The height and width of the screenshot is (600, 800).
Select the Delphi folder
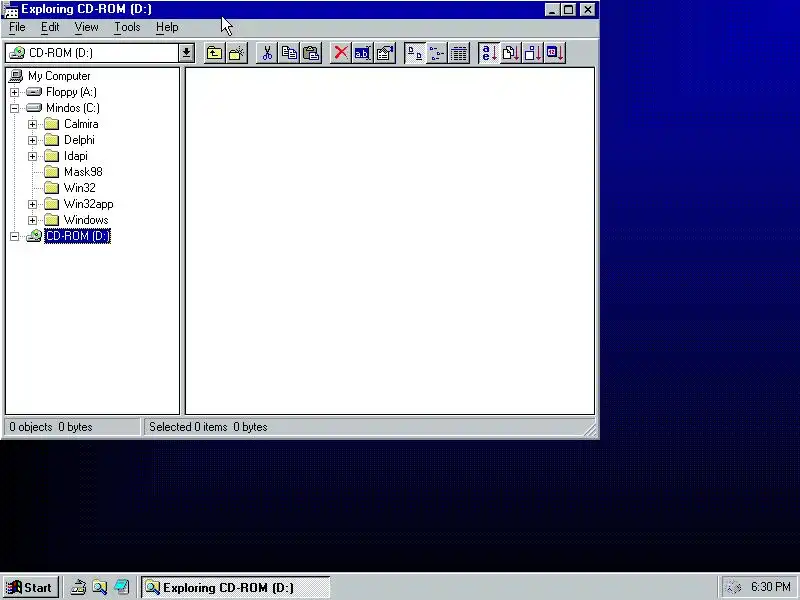point(79,140)
